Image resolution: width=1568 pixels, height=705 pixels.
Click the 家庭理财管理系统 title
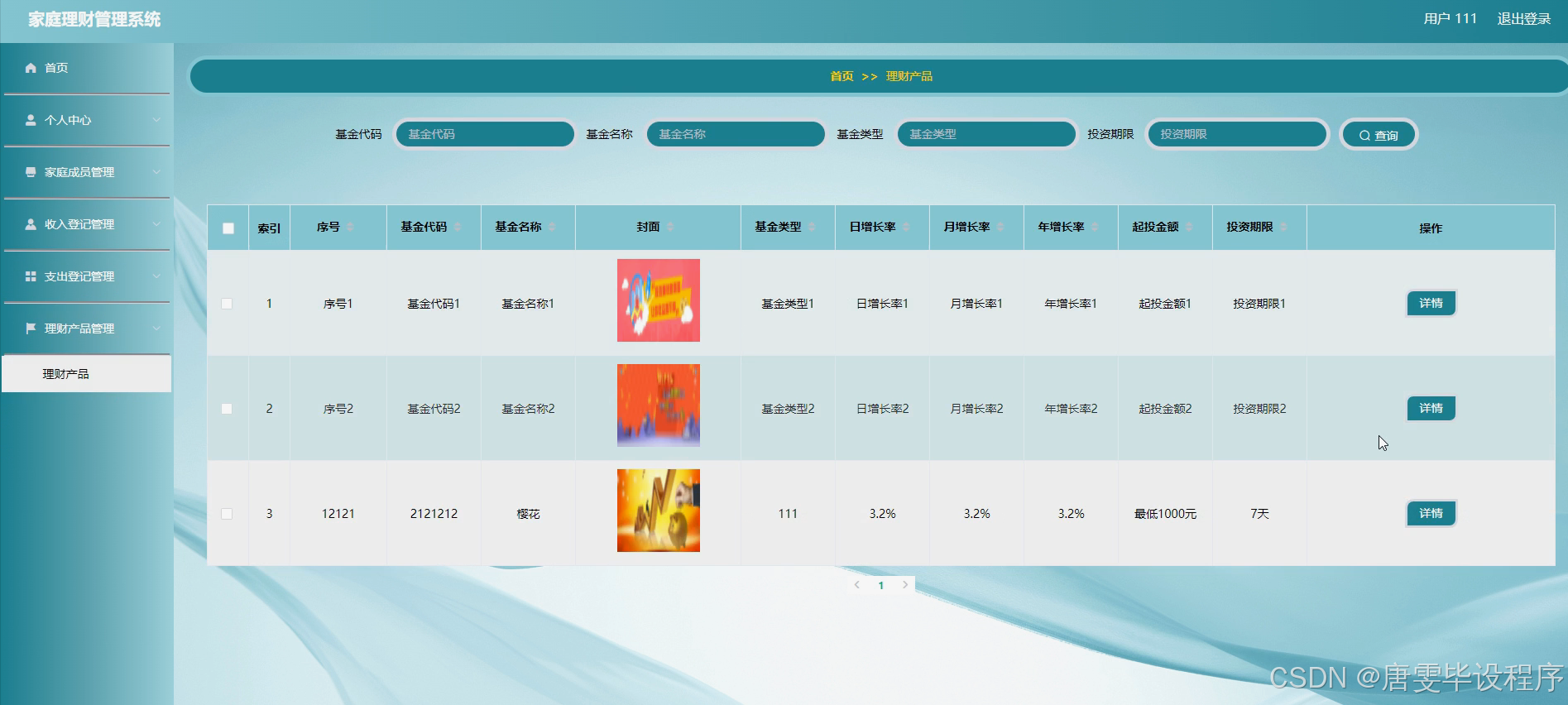(x=94, y=20)
